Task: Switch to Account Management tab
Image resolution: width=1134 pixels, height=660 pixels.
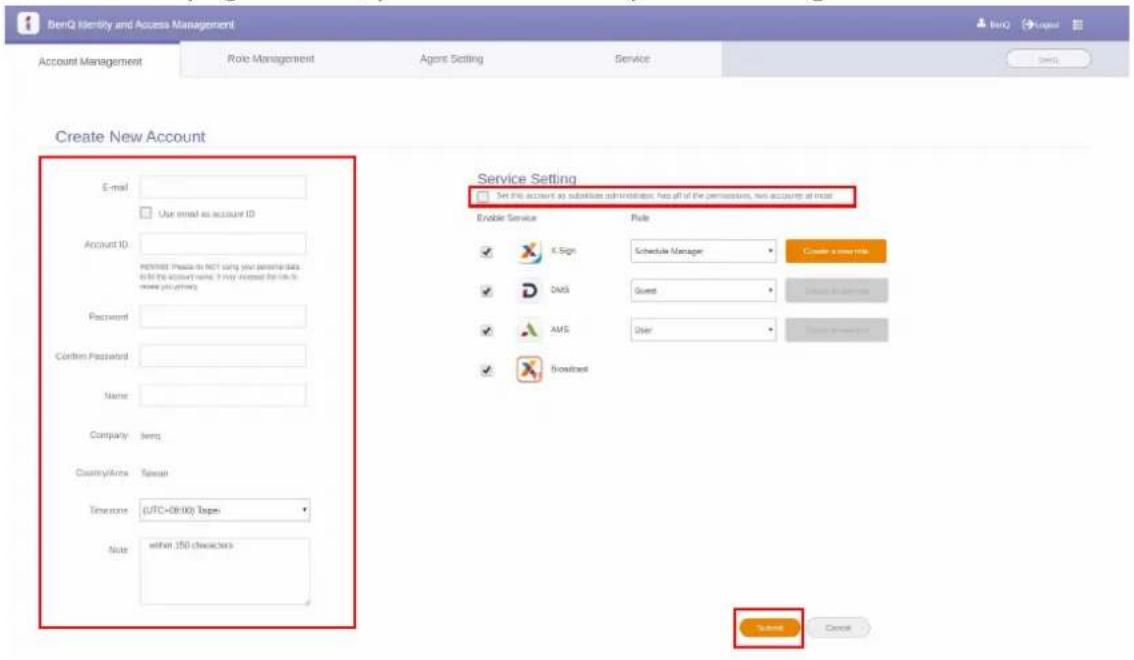Action: [90, 61]
